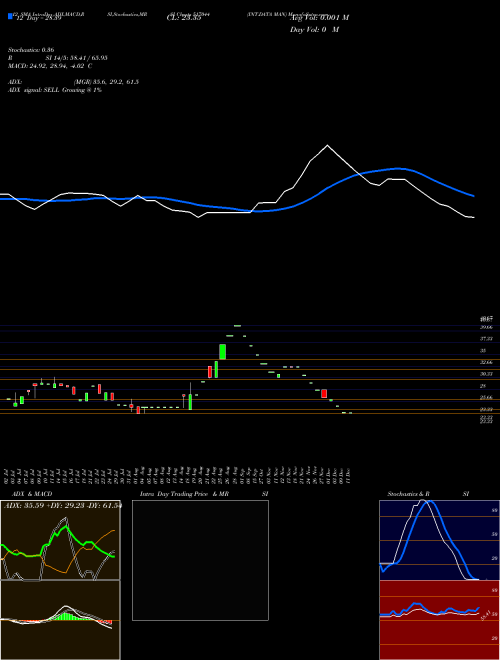Screen dimensions: 500x660
Task: Click the 'SI 14/3: 38.41 / 63.93' reading
Action: point(77,58)
